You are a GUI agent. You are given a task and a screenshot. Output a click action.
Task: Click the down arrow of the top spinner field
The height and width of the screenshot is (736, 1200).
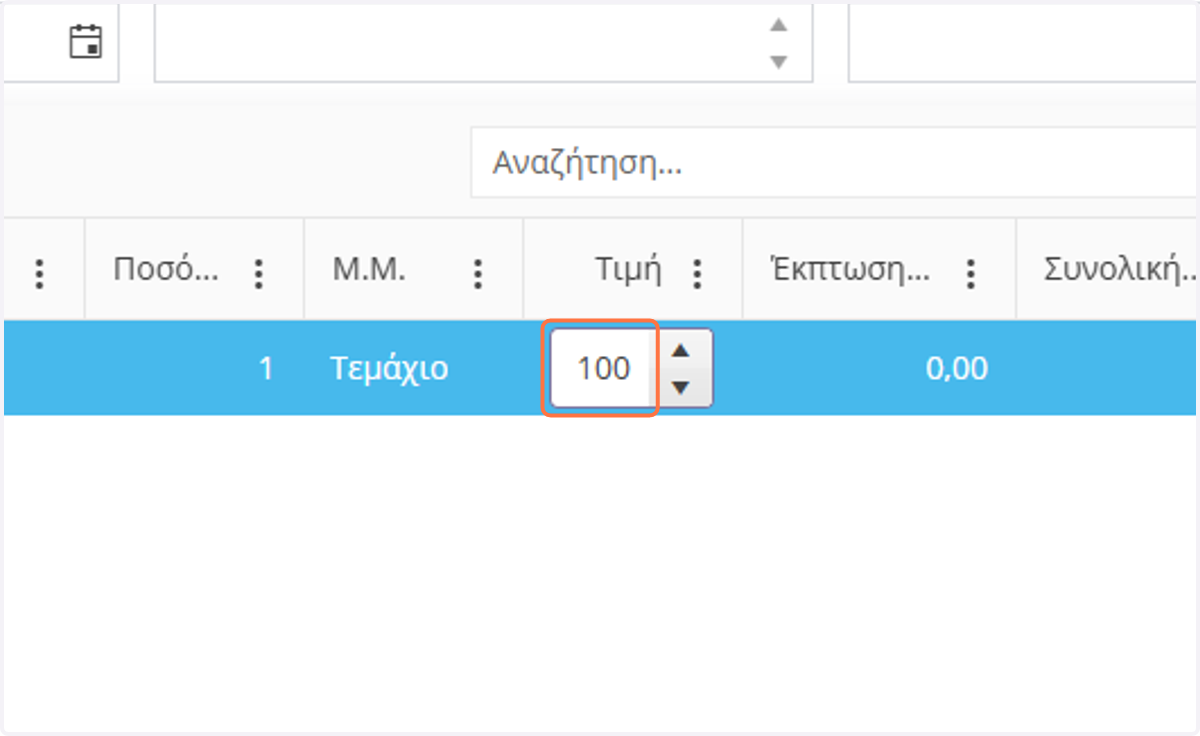point(778,62)
